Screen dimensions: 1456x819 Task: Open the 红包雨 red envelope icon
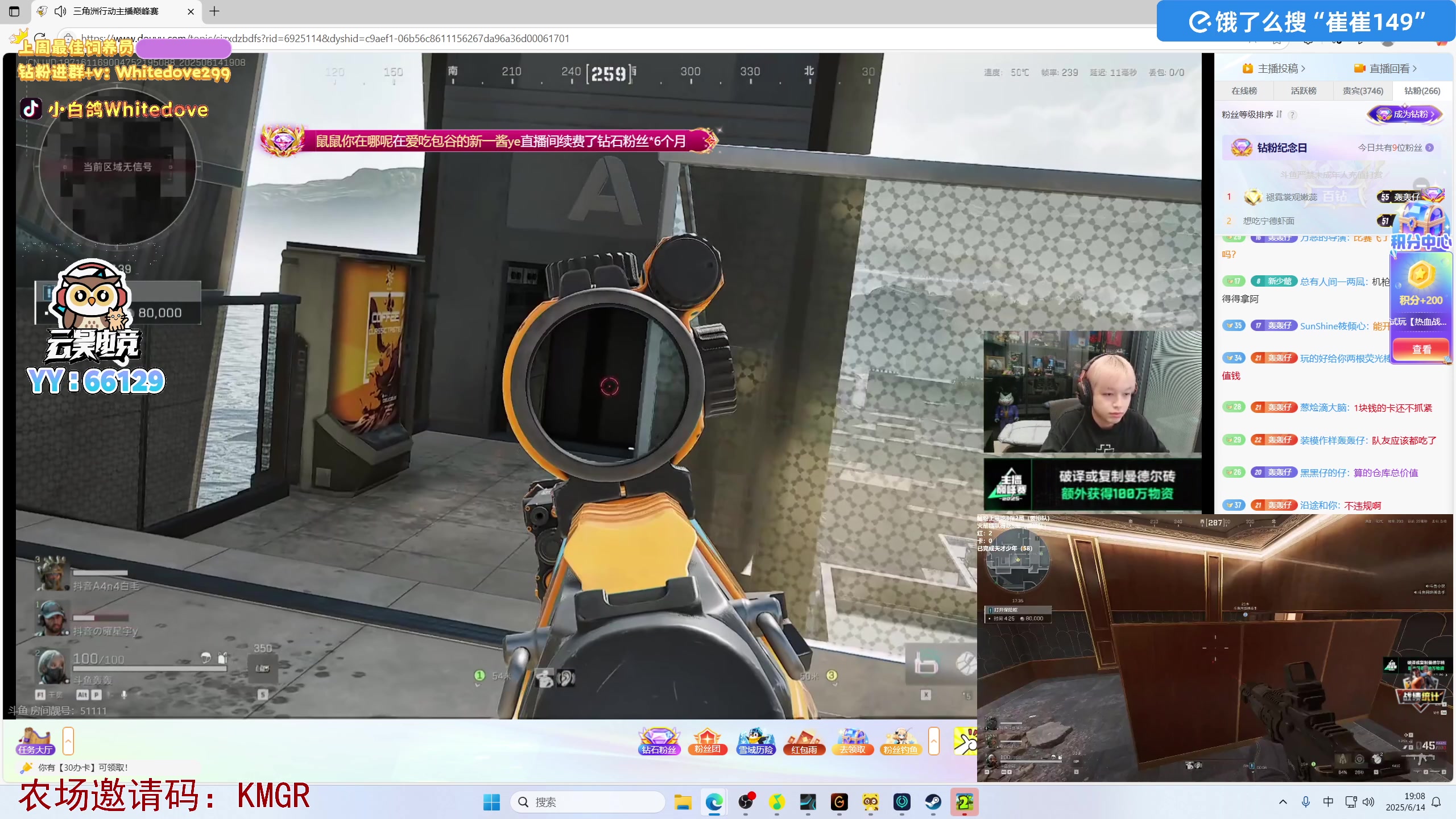[x=804, y=741]
